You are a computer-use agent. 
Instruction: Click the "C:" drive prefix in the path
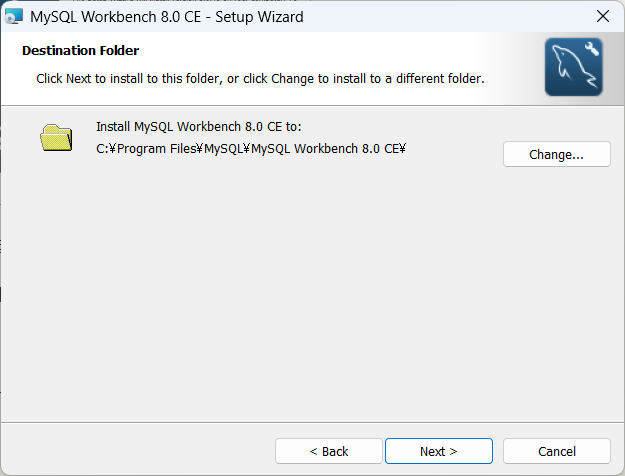102,149
